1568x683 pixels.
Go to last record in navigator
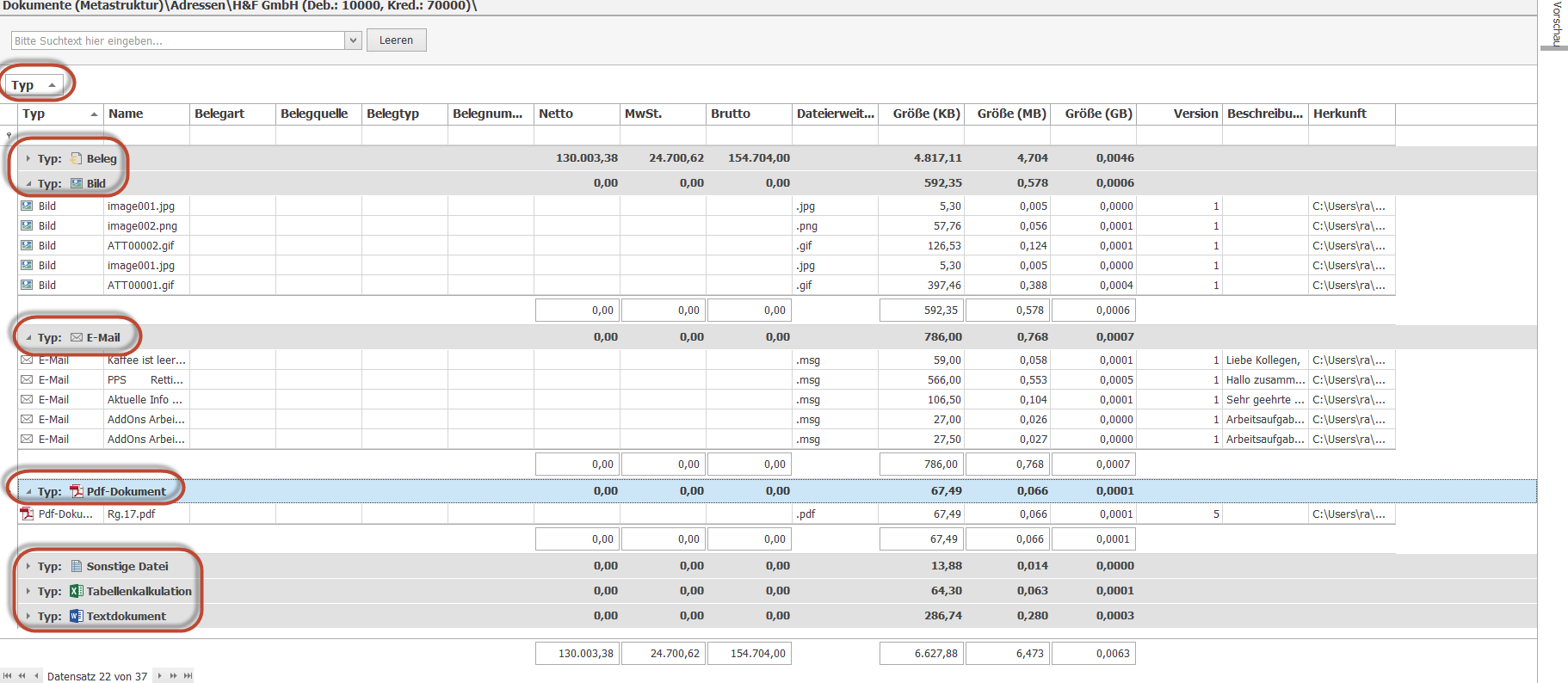pyautogui.click(x=188, y=676)
